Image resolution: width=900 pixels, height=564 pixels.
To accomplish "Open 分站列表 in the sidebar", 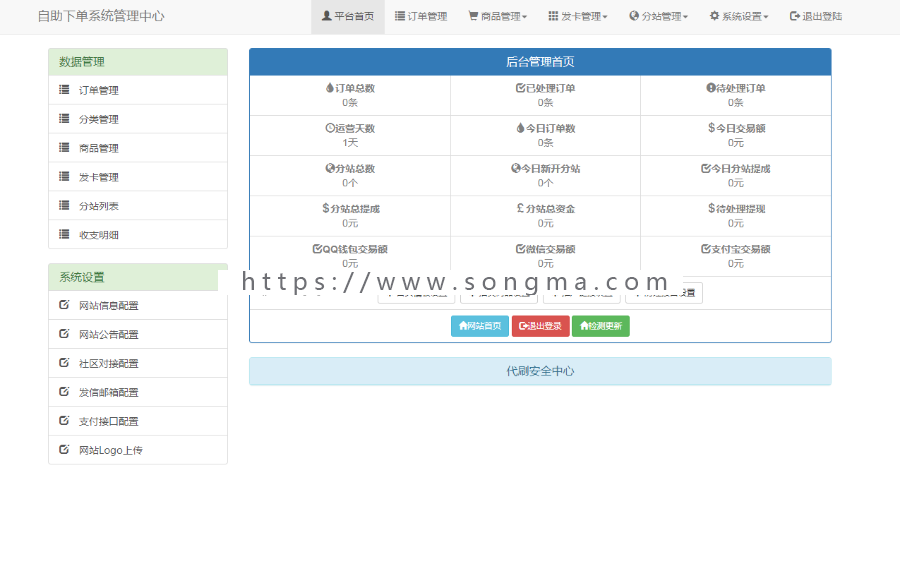I will [x=138, y=205].
